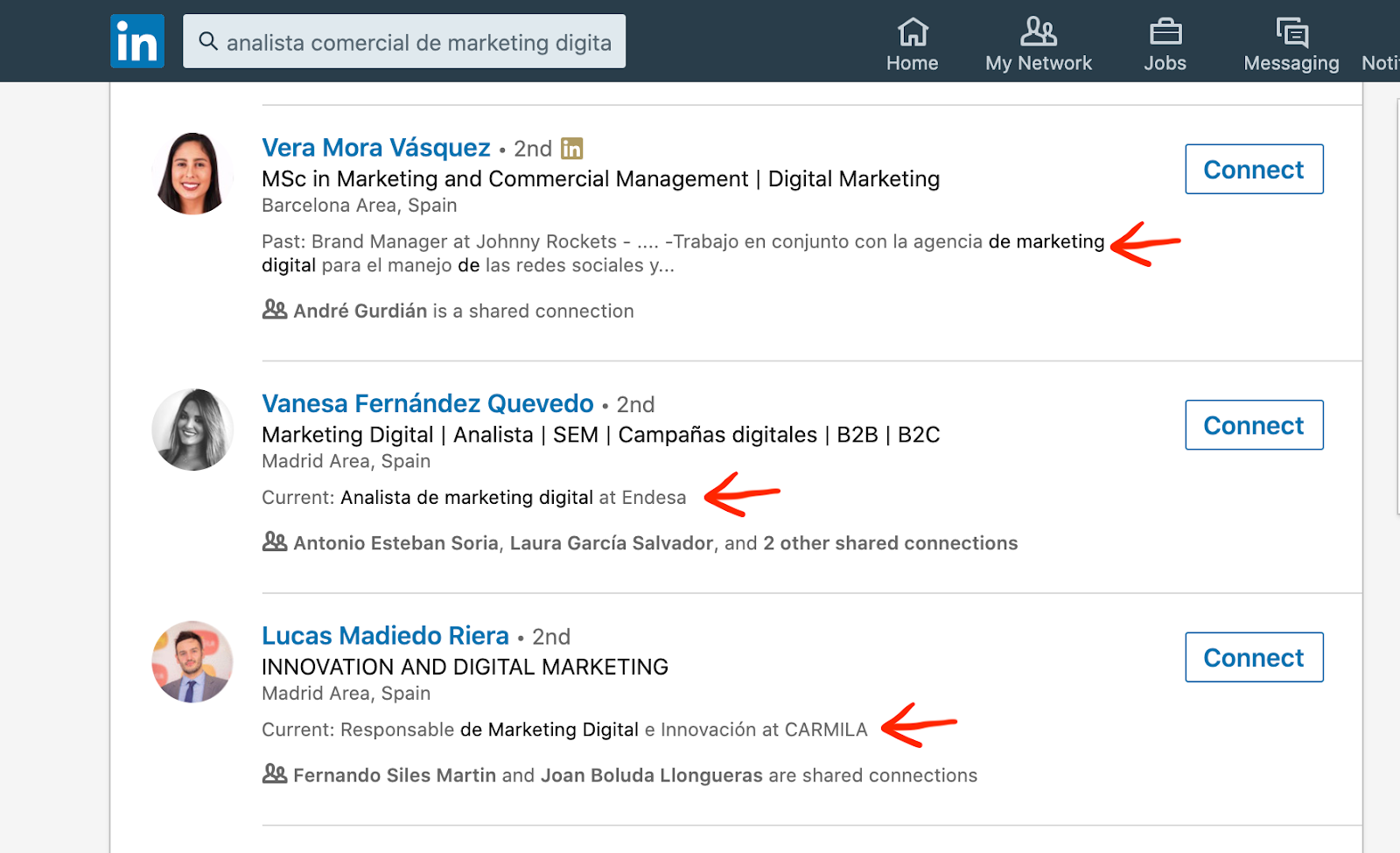Screen dimensions: 1400x853
Task: Open Vera Mora Vásquez's profile name link
Action: (x=376, y=148)
